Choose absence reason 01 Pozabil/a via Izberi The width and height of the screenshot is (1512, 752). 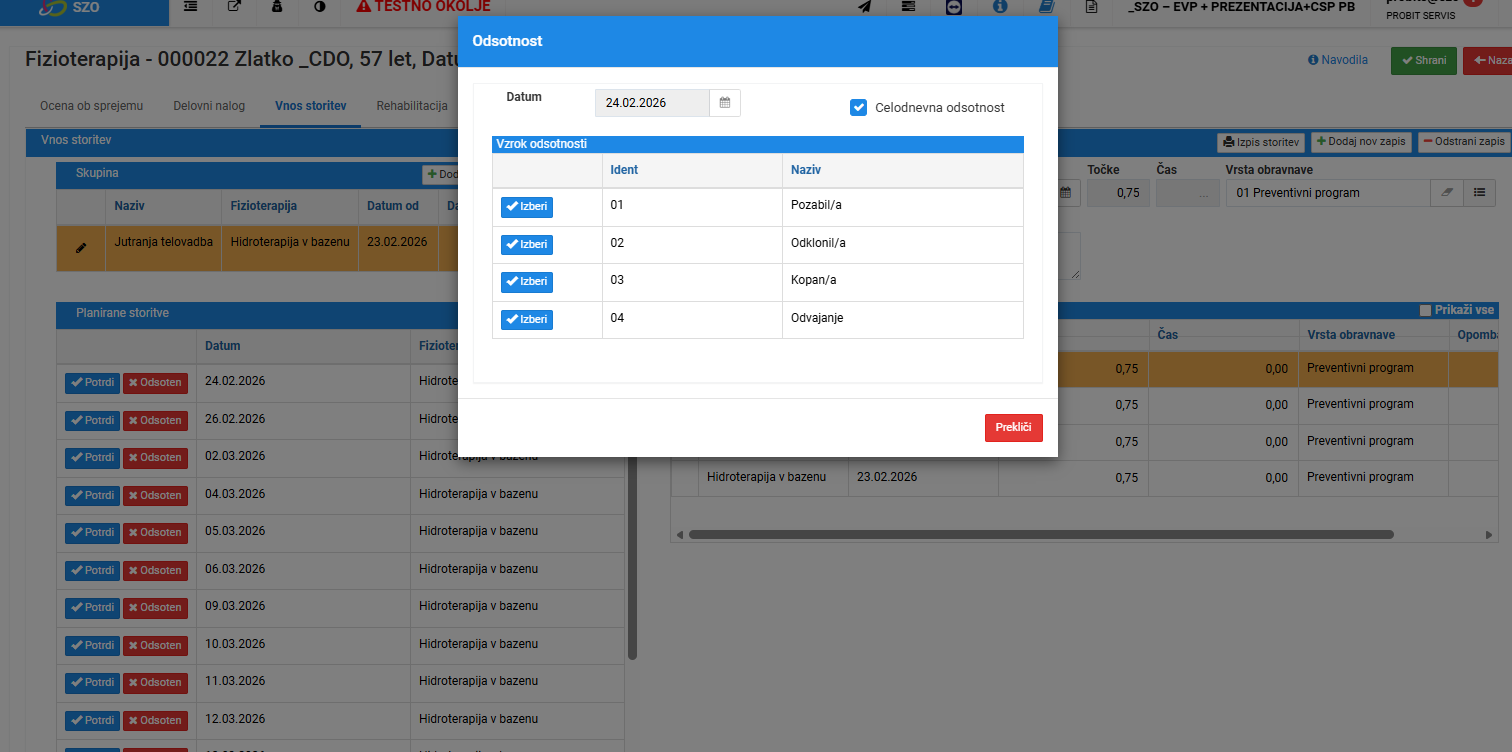[x=527, y=207]
